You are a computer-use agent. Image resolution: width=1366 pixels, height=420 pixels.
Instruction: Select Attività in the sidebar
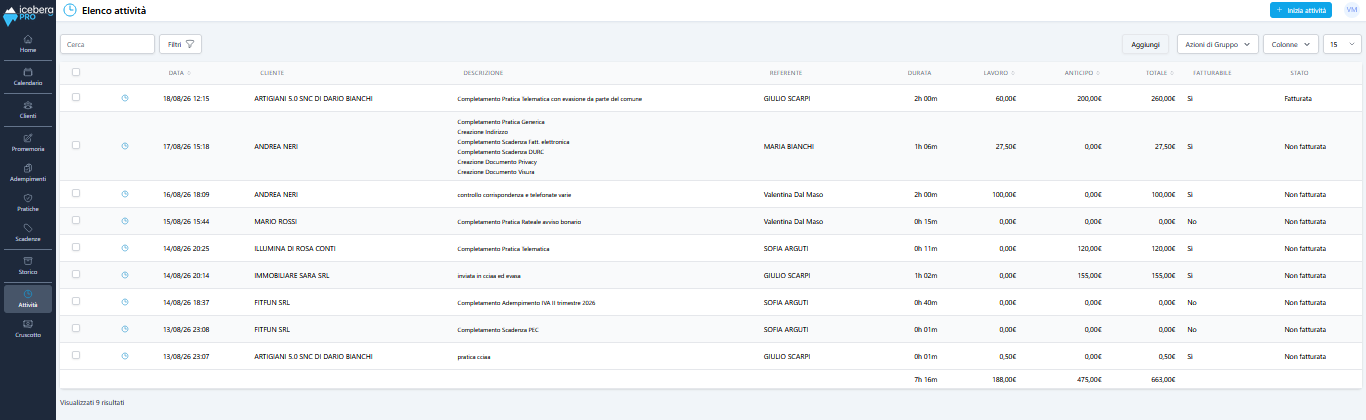27,298
